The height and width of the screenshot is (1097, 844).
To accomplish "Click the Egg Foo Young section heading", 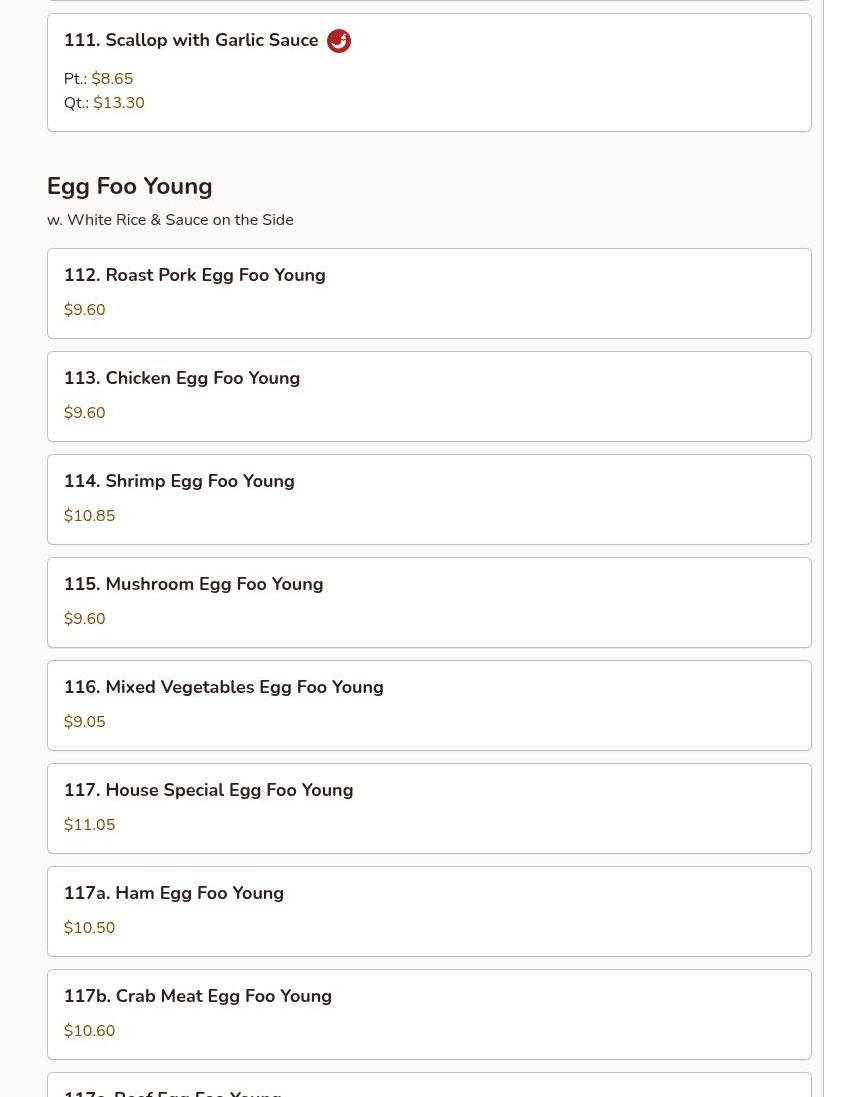I will pyautogui.click(x=129, y=186).
